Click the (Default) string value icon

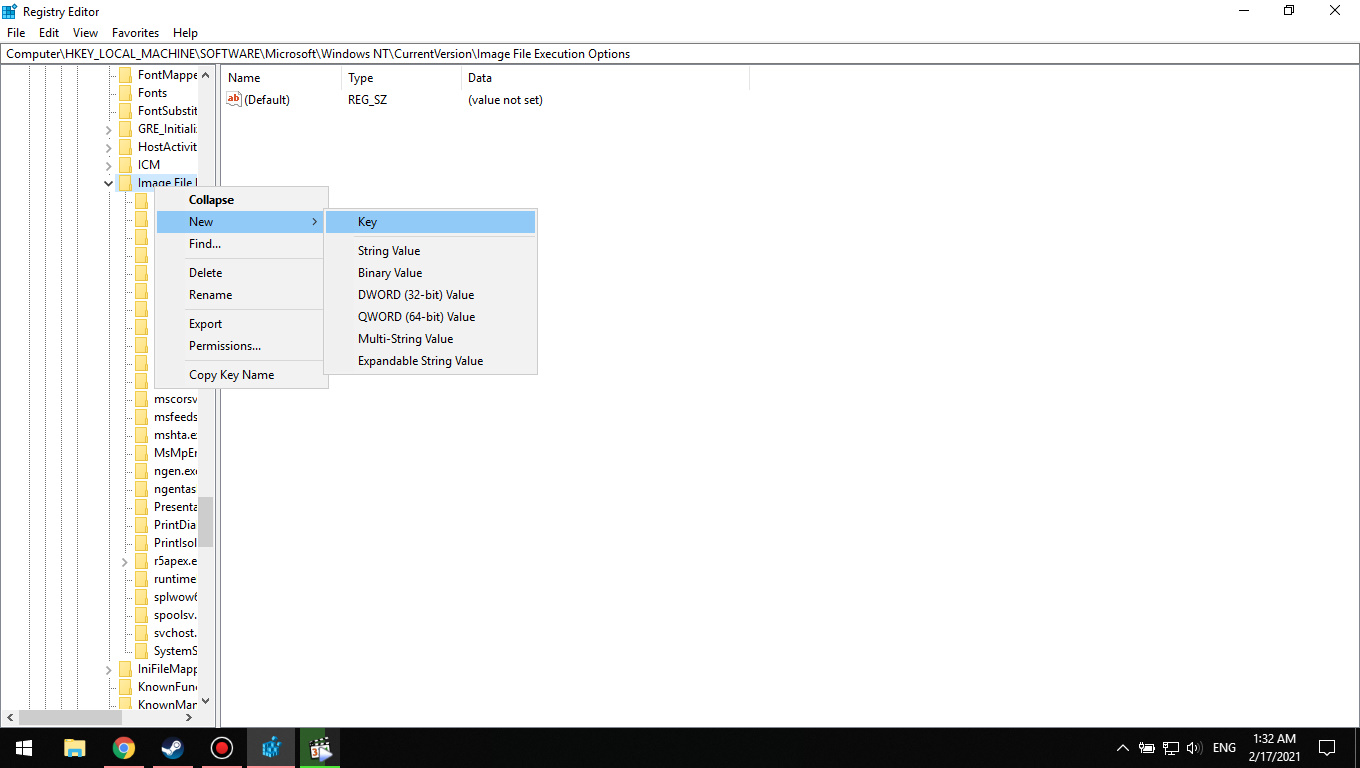pos(234,100)
